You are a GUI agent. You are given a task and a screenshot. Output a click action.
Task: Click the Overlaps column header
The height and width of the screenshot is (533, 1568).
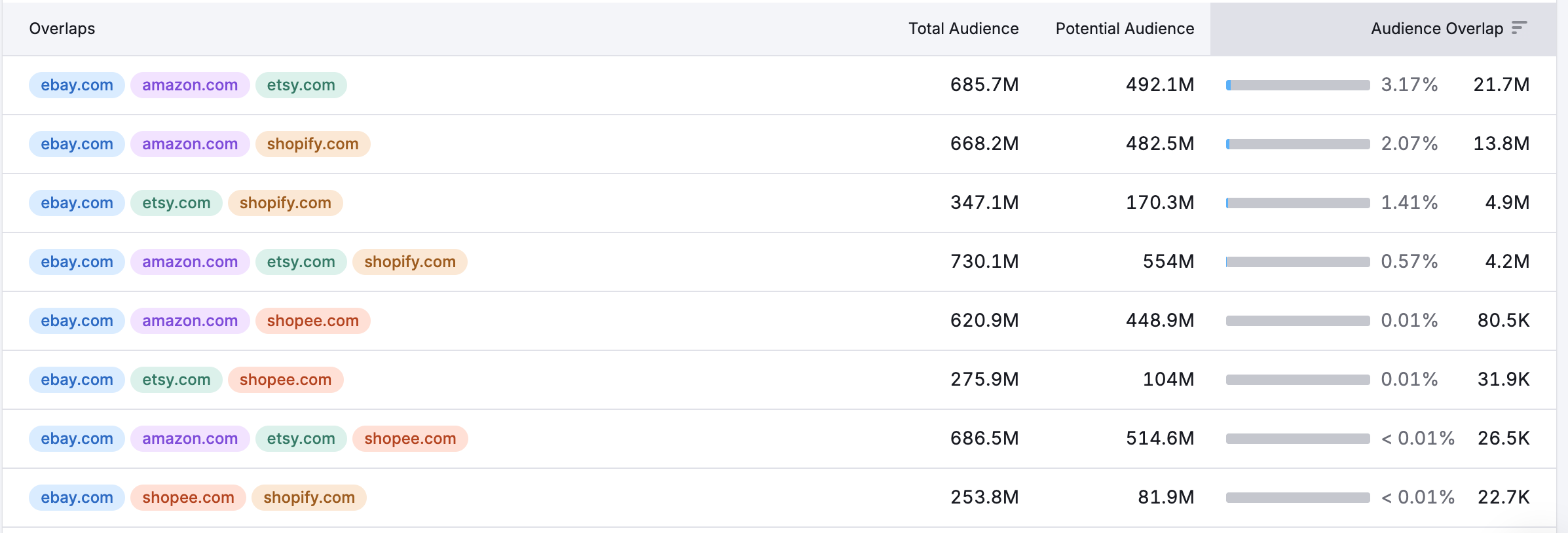click(62, 29)
